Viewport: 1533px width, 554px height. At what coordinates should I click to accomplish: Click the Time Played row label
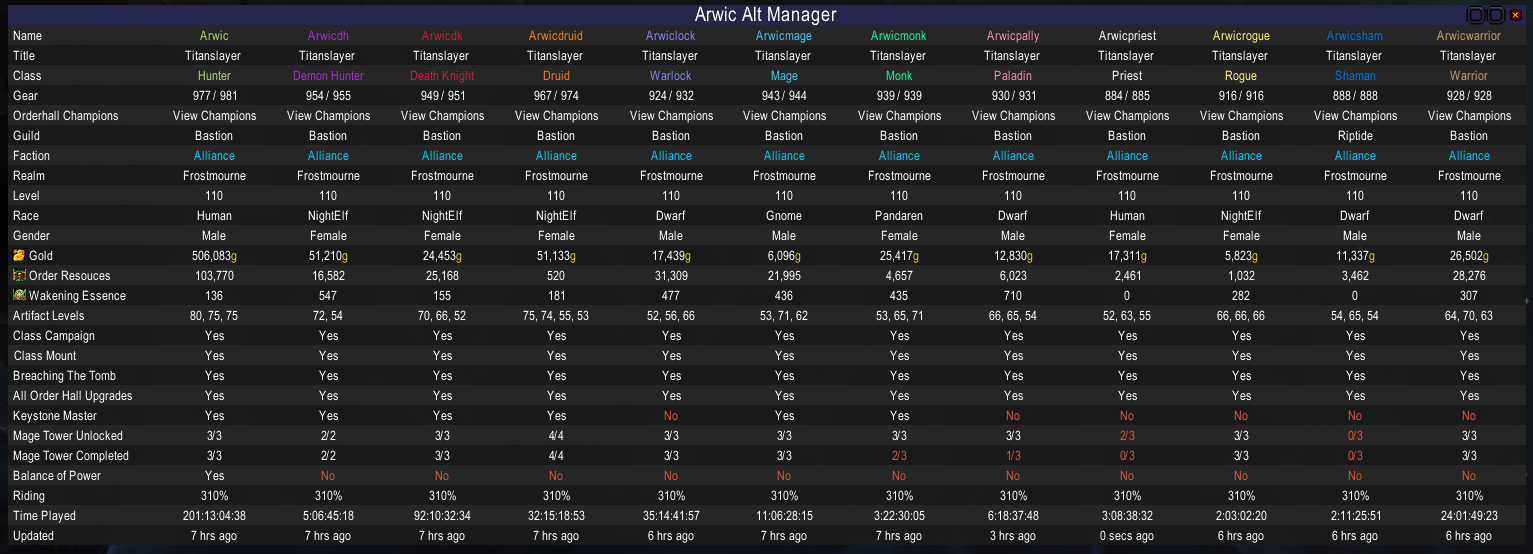coord(44,516)
